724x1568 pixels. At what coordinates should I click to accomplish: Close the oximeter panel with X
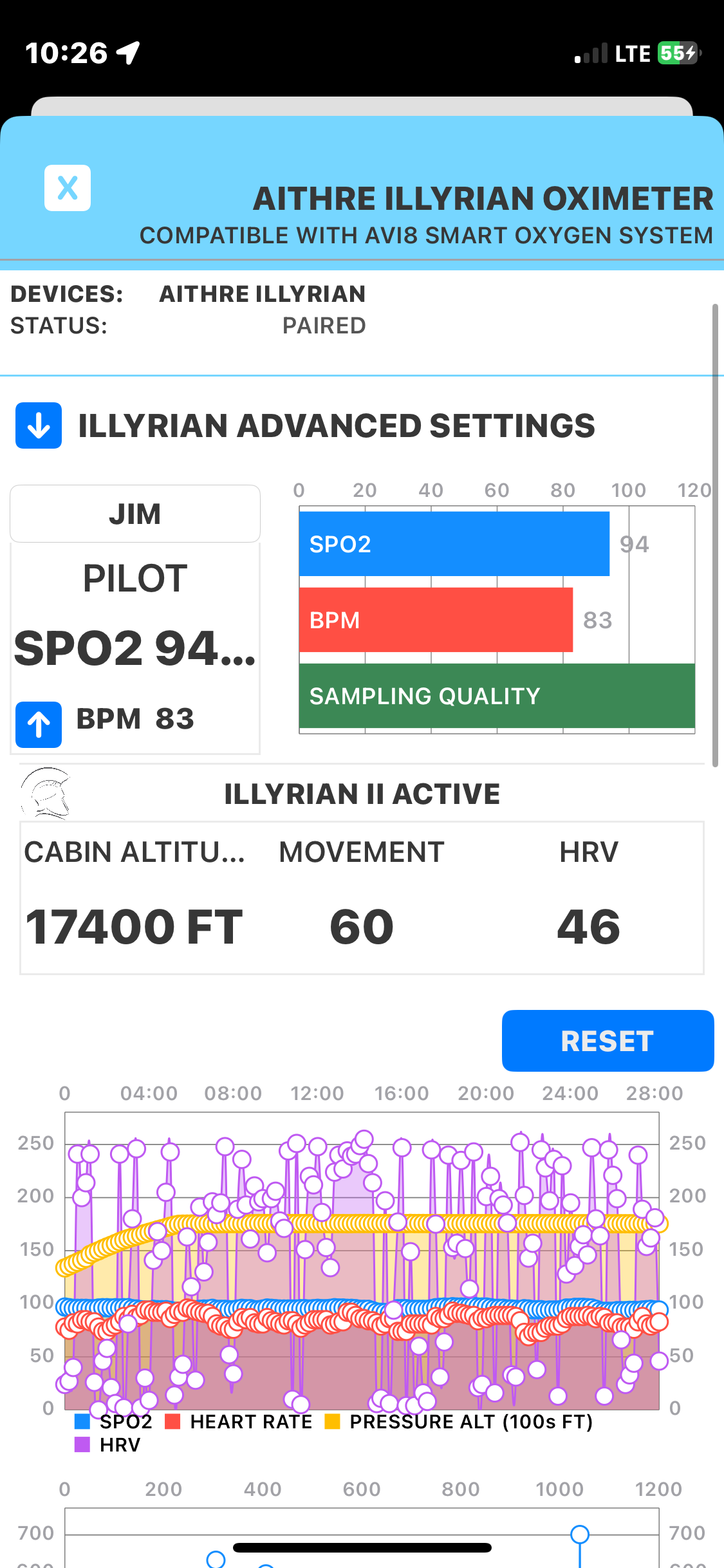coord(68,188)
